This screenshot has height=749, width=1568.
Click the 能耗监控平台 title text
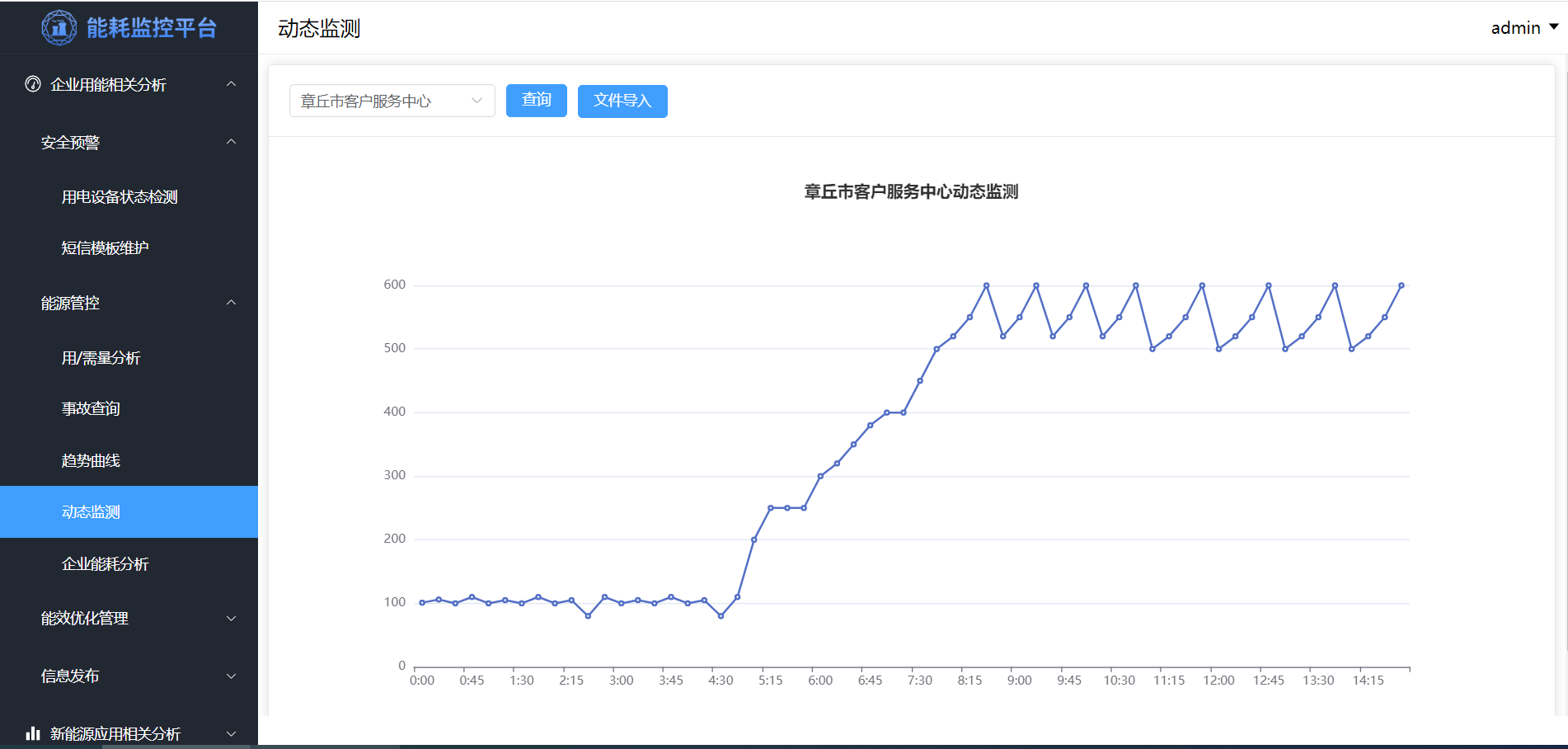[x=152, y=28]
